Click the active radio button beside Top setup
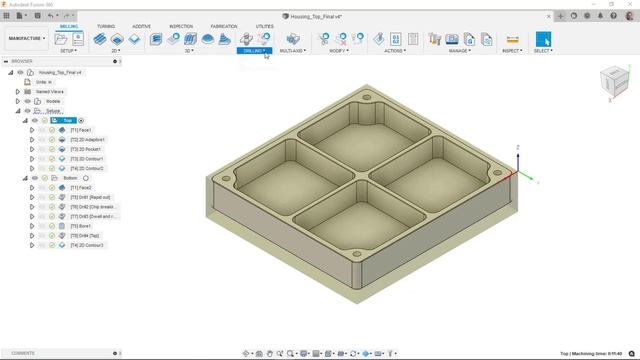 click(x=81, y=120)
